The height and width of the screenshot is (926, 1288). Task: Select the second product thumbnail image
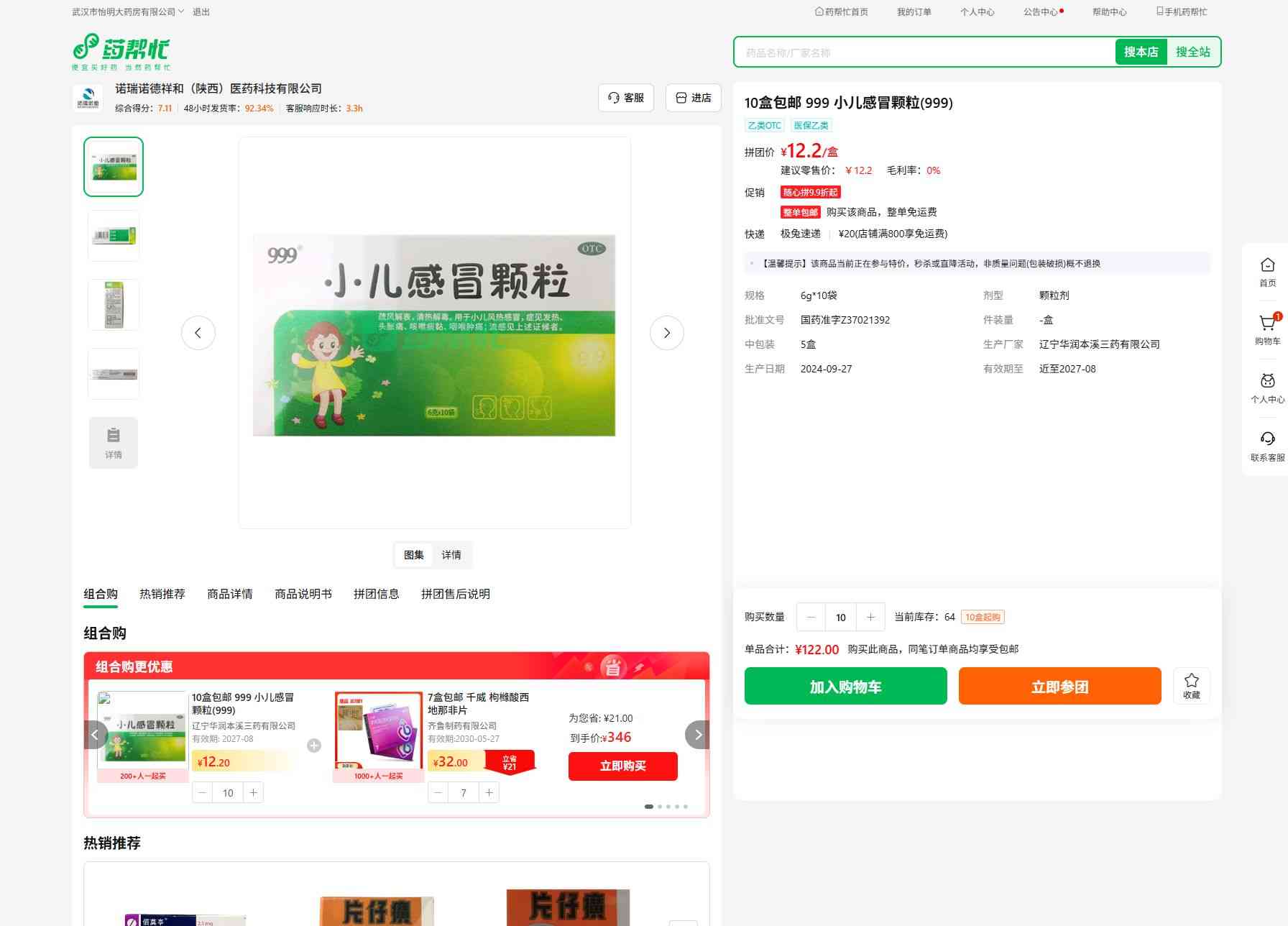point(114,236)
